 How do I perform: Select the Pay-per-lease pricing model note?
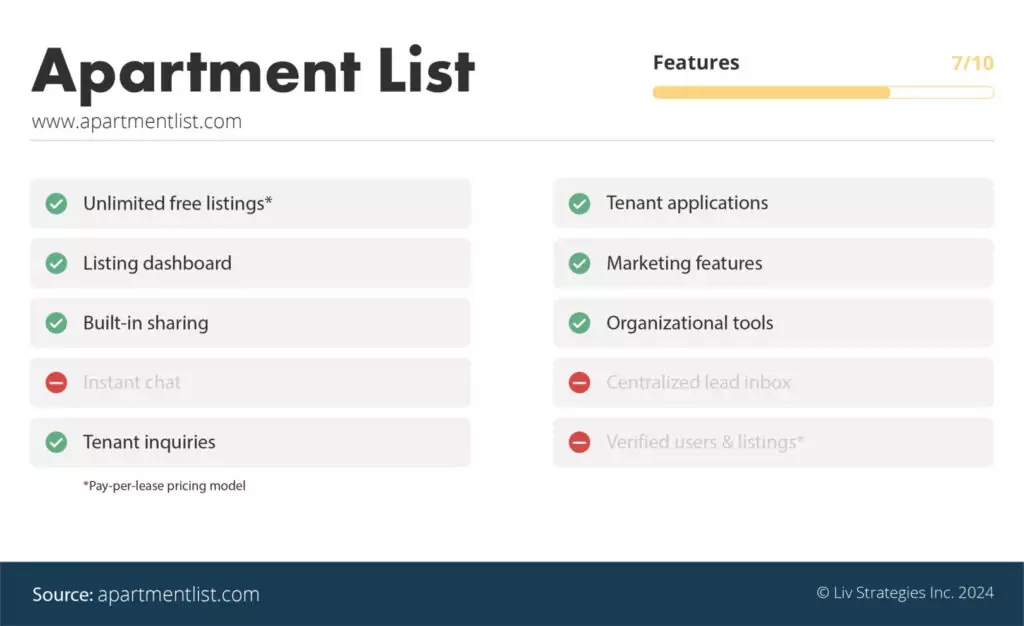point(165,486)
